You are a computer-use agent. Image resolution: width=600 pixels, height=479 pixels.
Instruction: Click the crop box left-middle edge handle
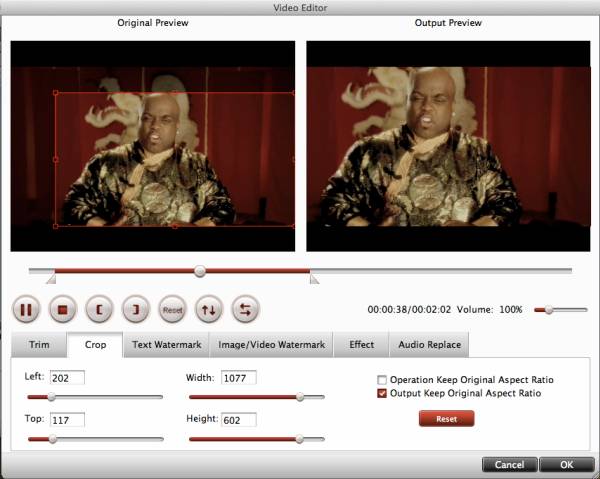(56, 160)
